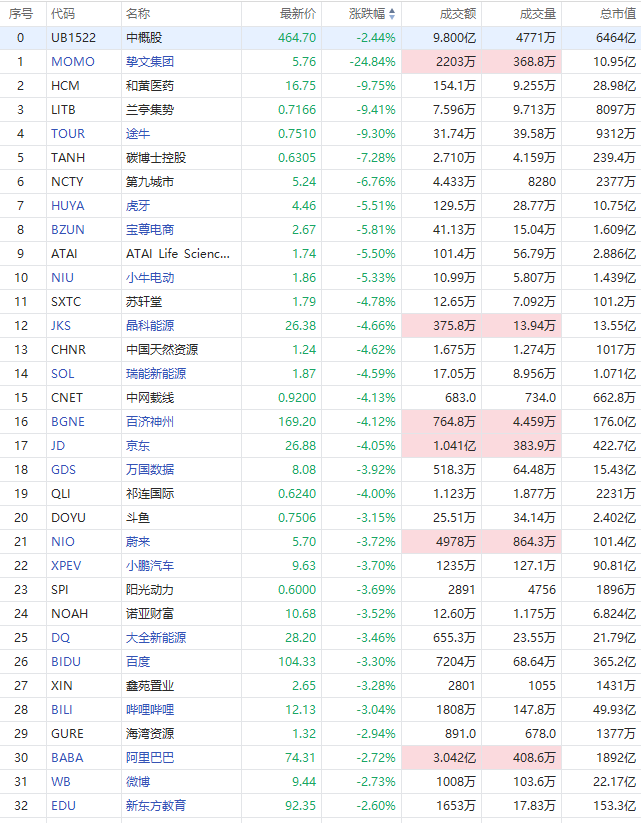Screen dimensions: 641x823
Task: Open 小鹏汽车 name link
Action: tap(150, 566)
